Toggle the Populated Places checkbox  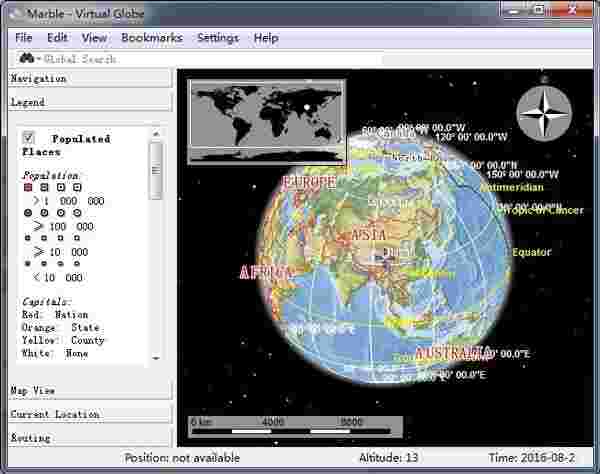tap(29, 137)
